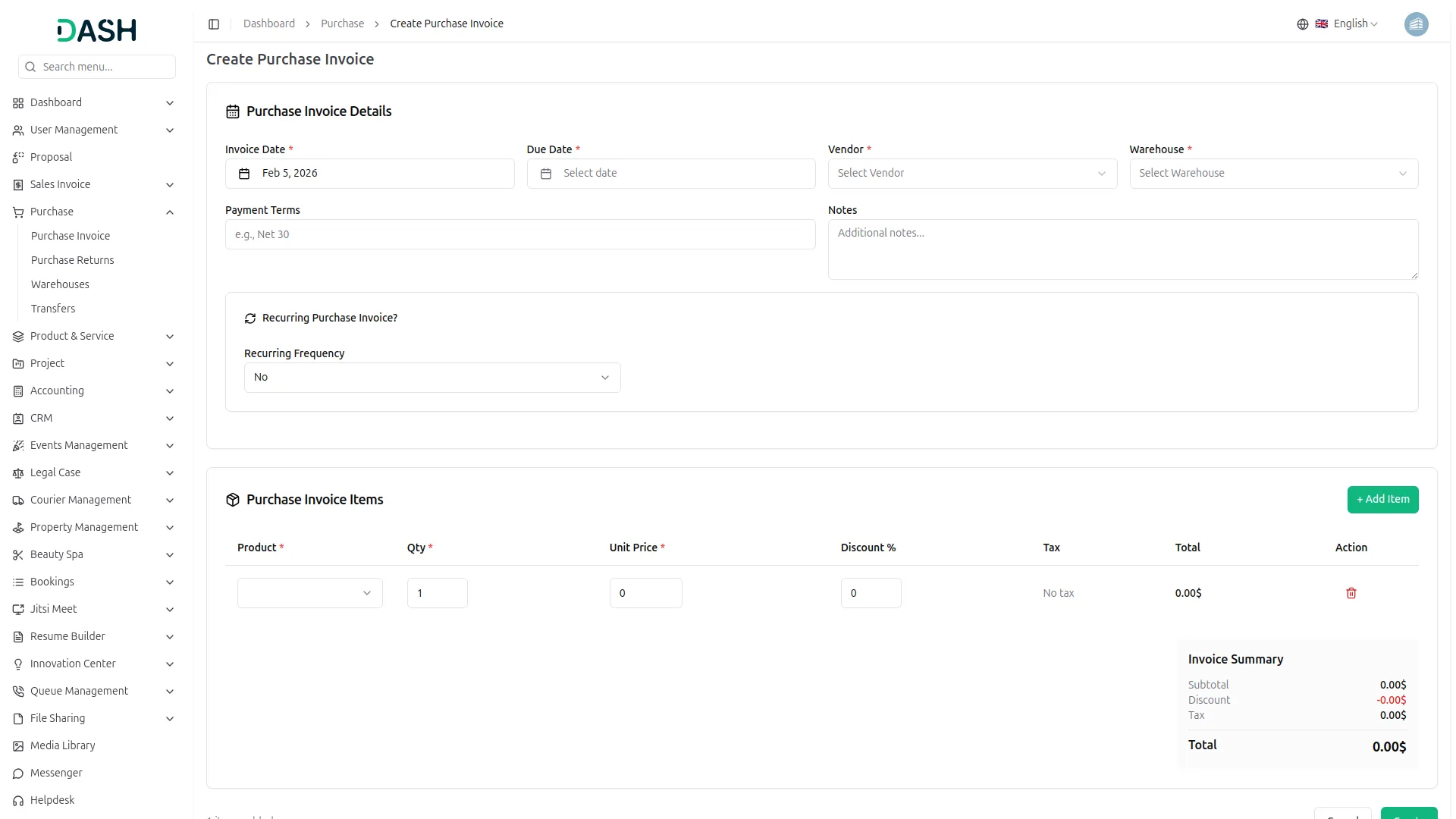Open the Product dropdown in items row

309,593
